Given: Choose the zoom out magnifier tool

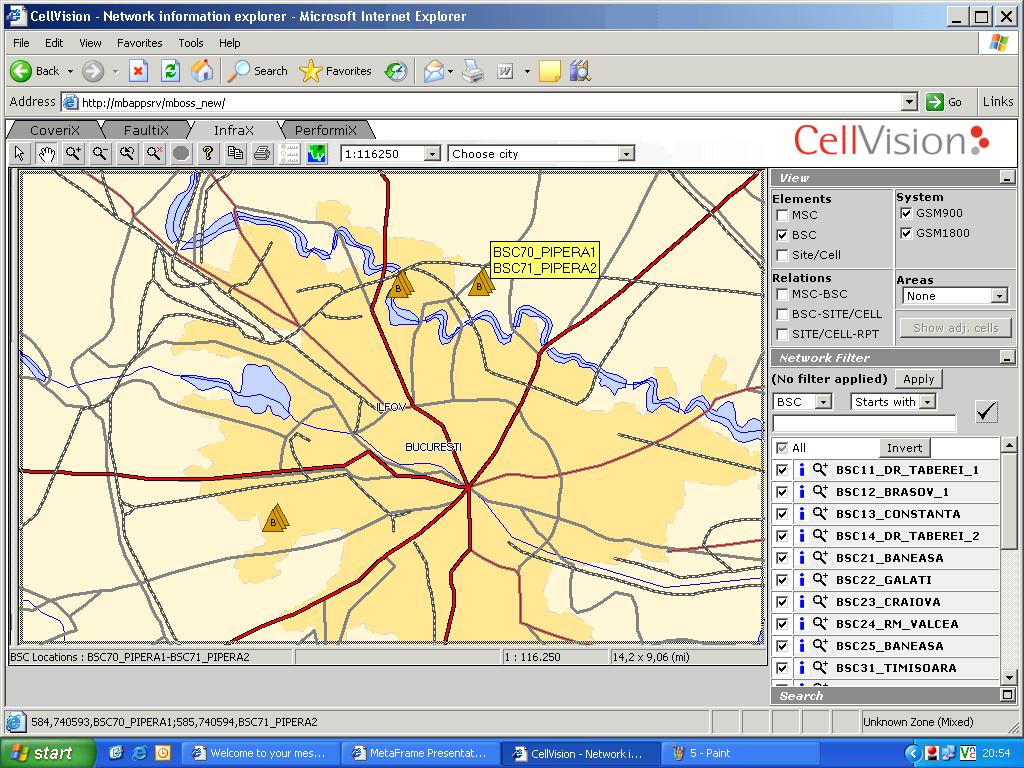Looking at the screenshot, I should pos(100,153).
